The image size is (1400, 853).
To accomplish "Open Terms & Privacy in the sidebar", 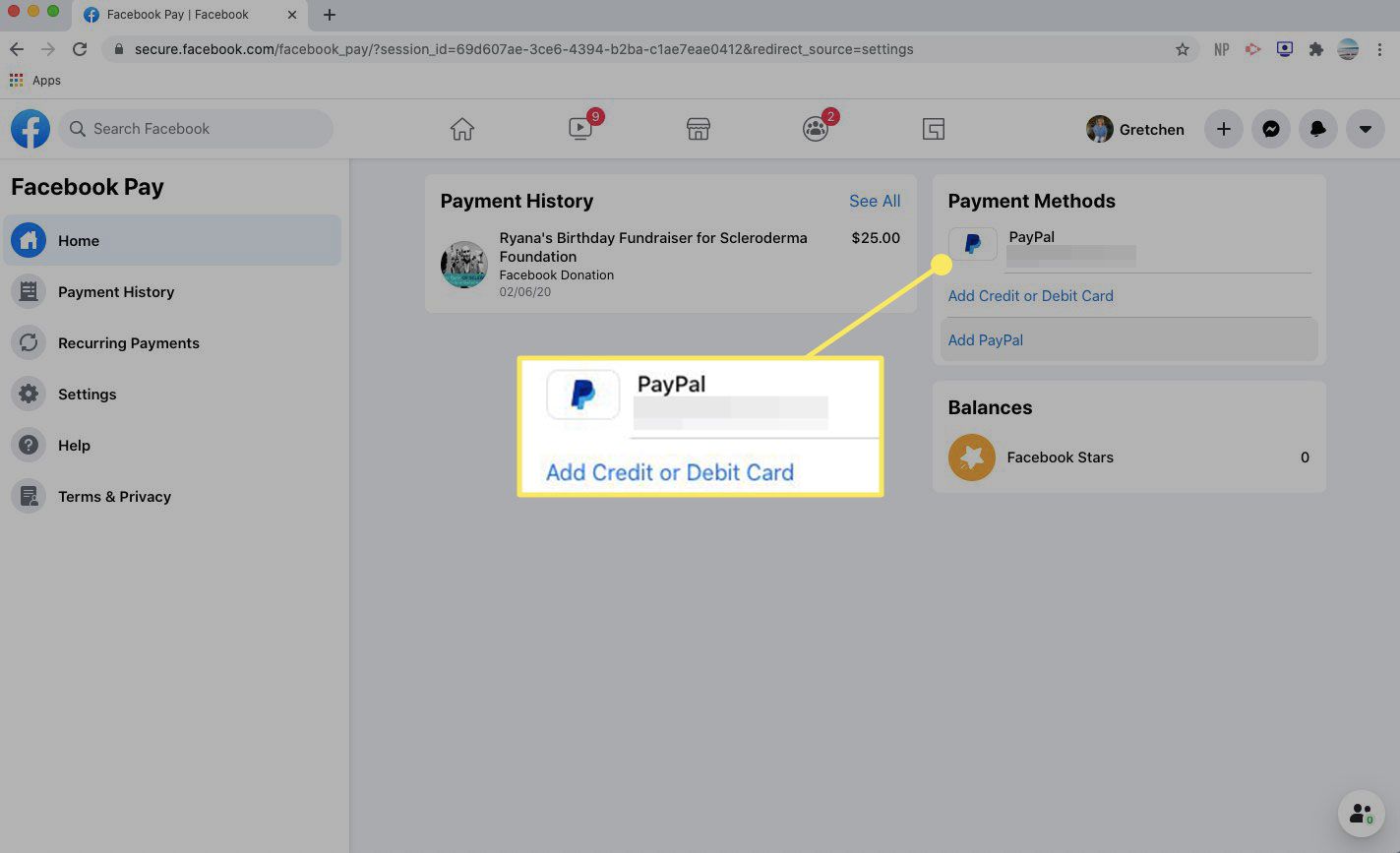I will [x=114, y=497].
